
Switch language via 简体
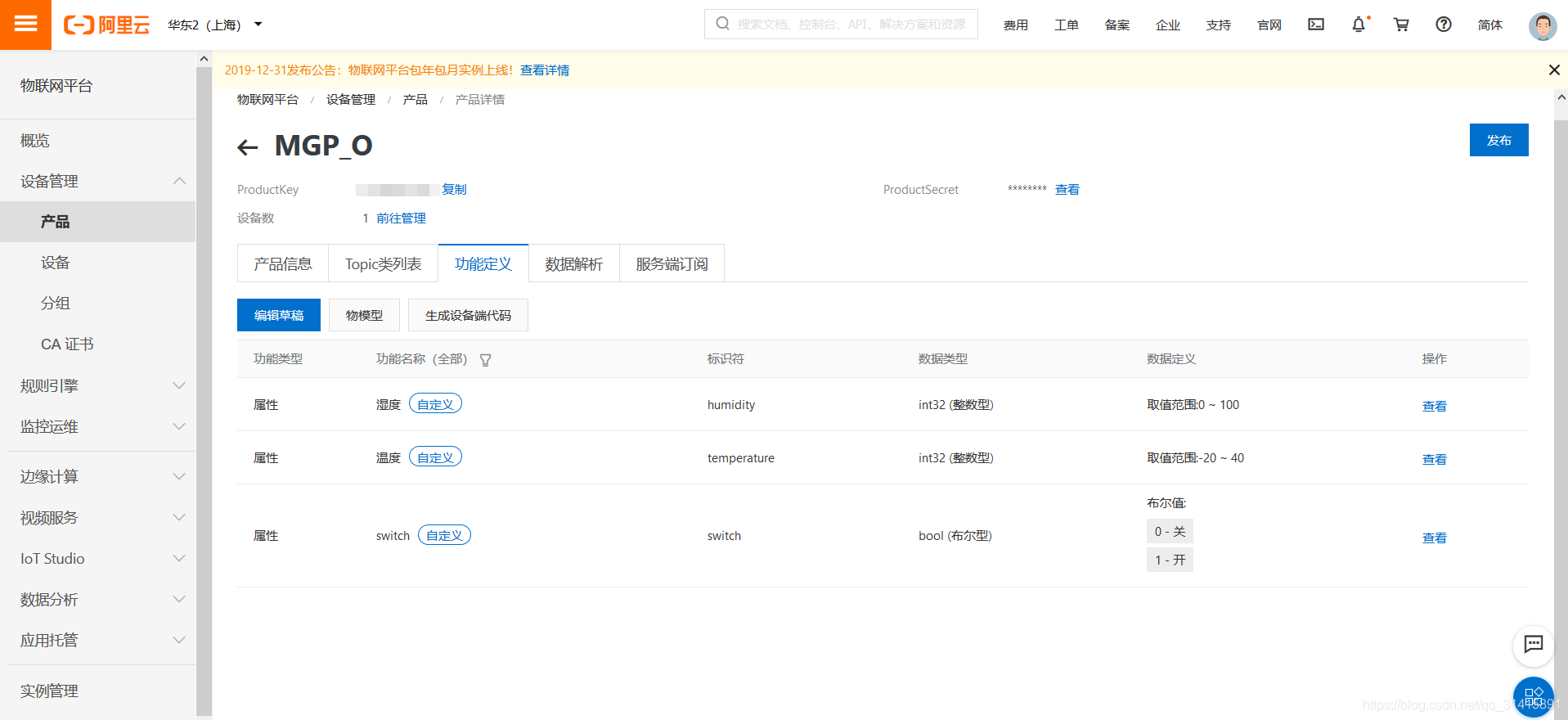[x=1490, y=25]
